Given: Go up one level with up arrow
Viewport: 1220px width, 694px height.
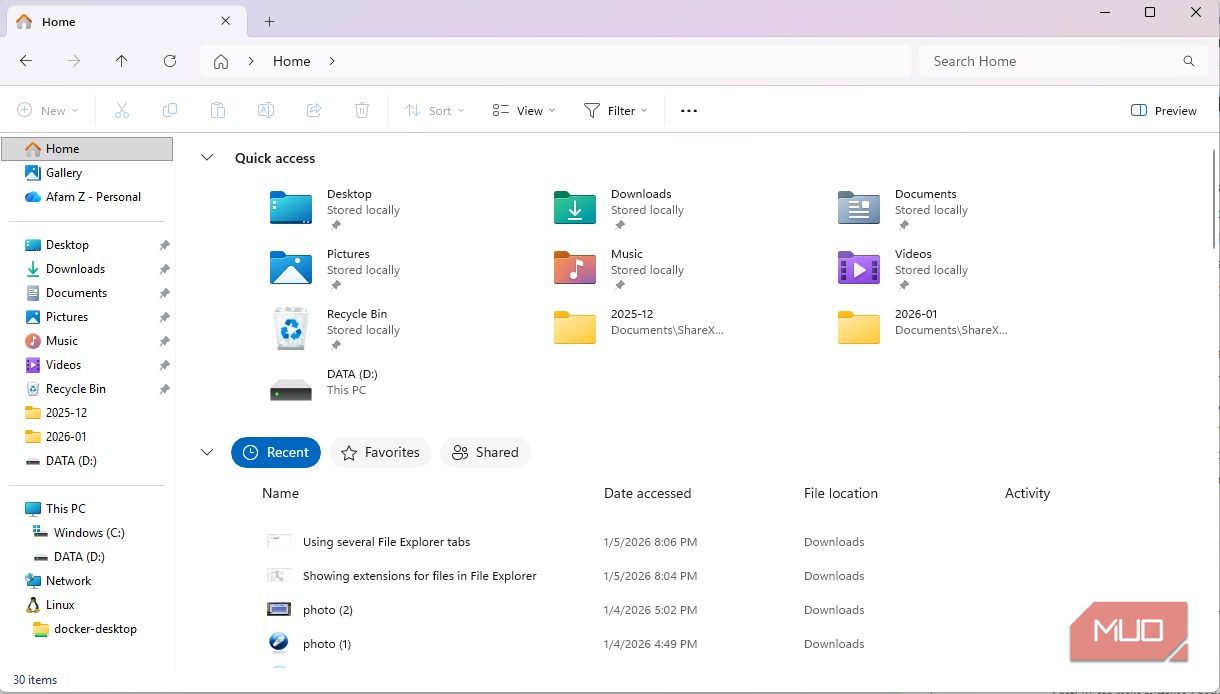Looking at the screenshot, I should point(122,61).
